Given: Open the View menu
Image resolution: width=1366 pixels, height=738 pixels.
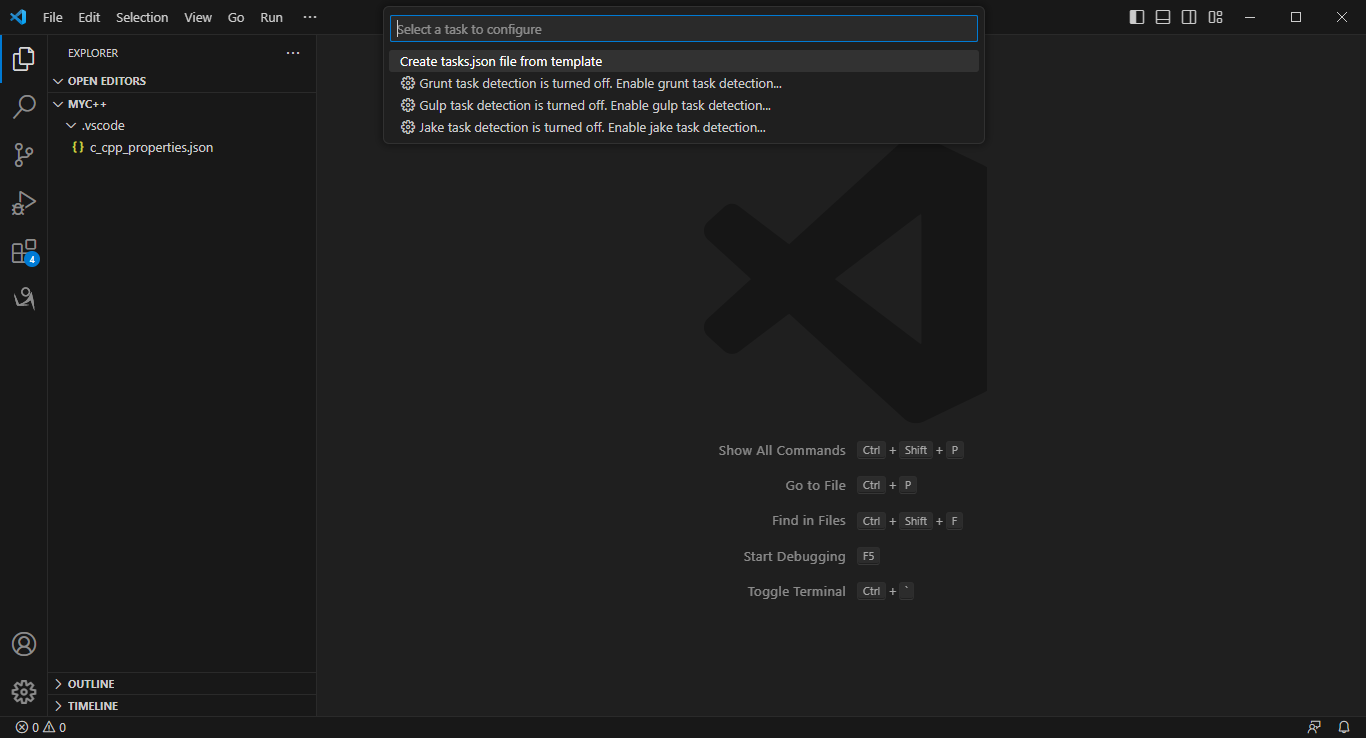Looking at the screenshot, I should point(198,17).
